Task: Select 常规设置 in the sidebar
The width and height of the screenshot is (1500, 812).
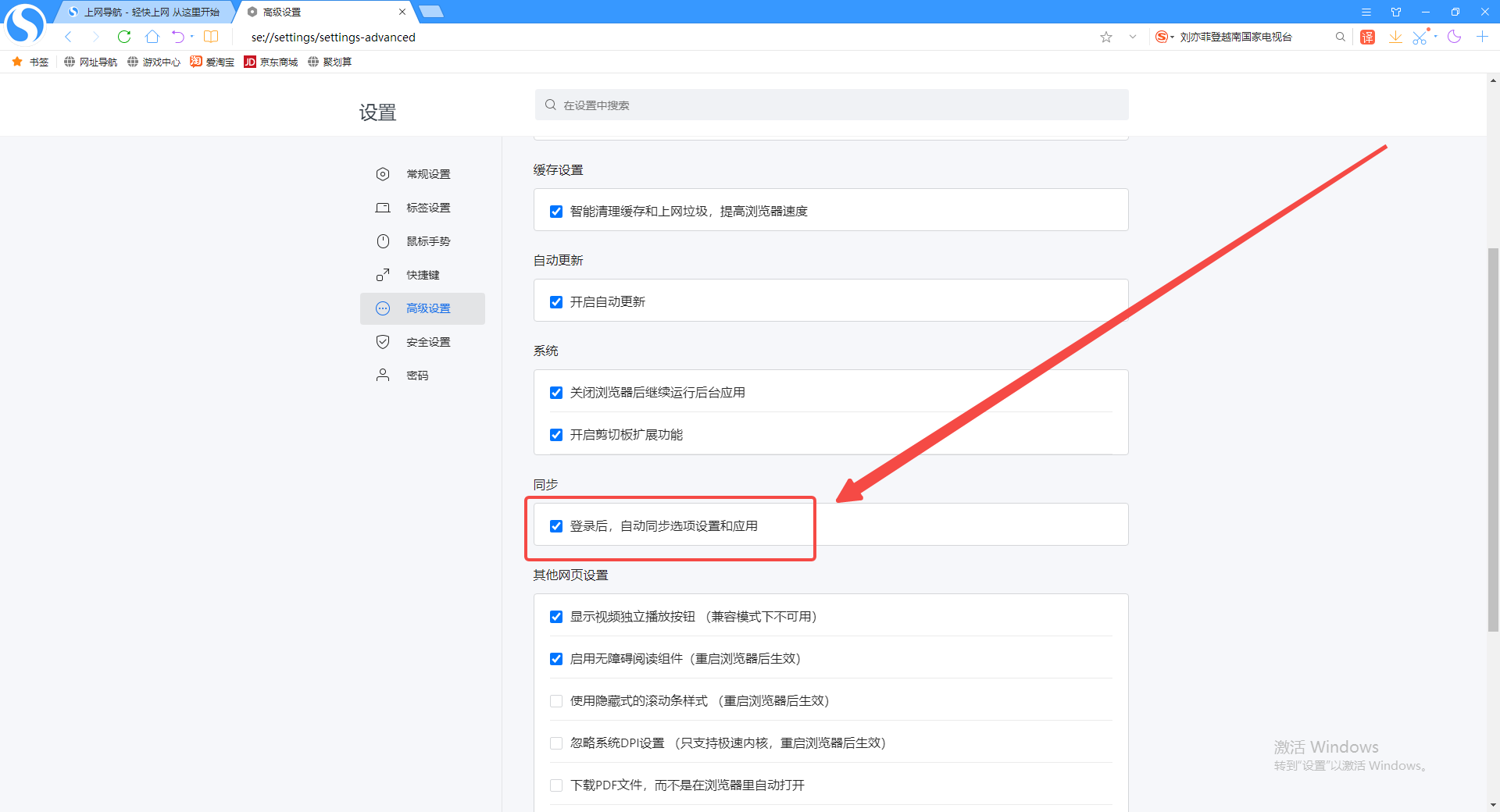Action: tap(423, 174)
